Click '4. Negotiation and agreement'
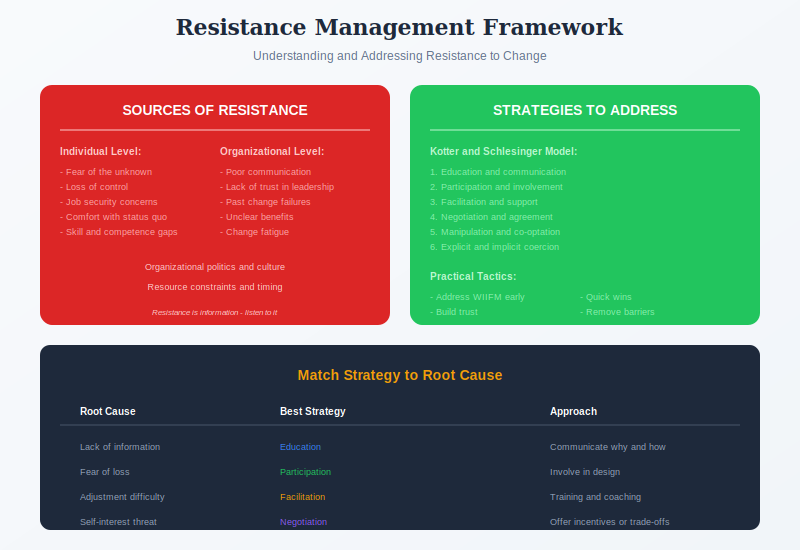Viewport: 800px width, 550px height. coord(491,217)
